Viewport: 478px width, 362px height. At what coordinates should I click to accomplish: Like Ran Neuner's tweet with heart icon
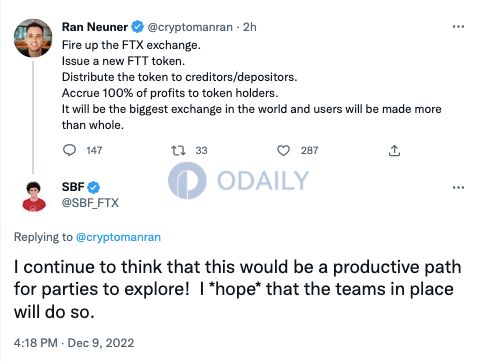click(283, 151)
